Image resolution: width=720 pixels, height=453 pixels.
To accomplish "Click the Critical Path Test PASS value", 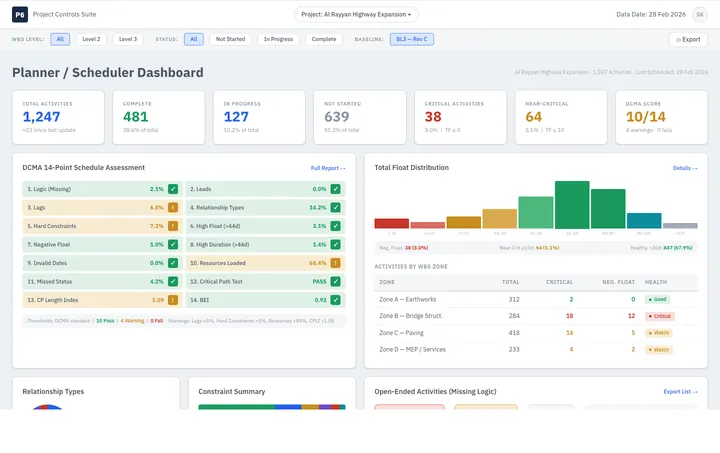I will [320, 281].
